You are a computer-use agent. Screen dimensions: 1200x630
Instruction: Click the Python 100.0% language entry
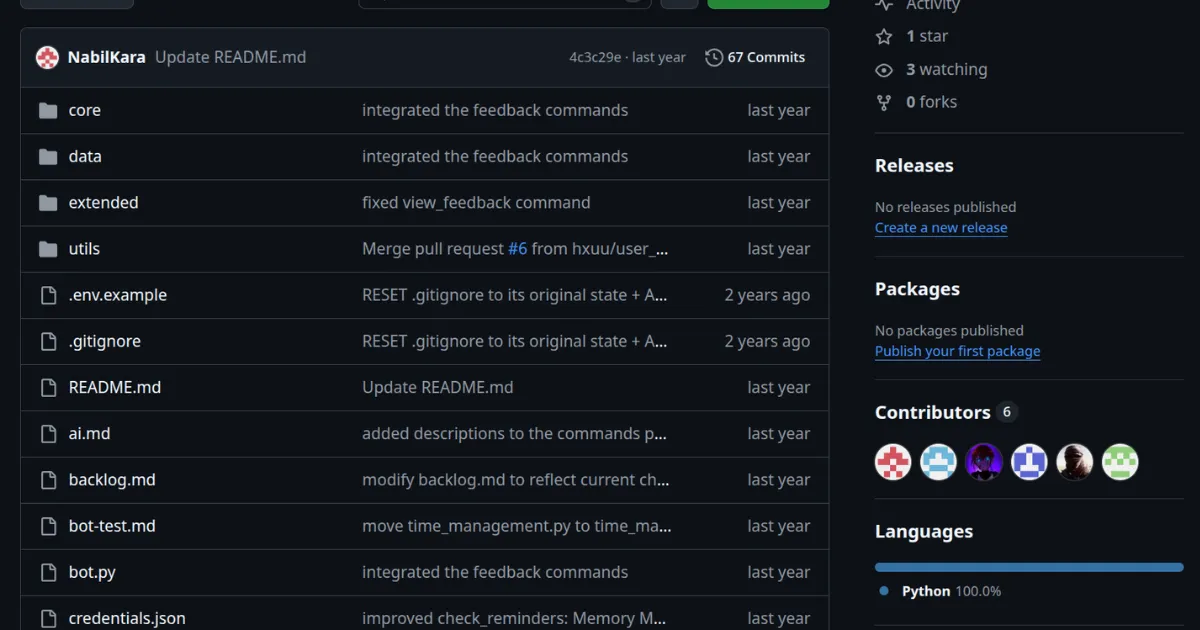951,591
